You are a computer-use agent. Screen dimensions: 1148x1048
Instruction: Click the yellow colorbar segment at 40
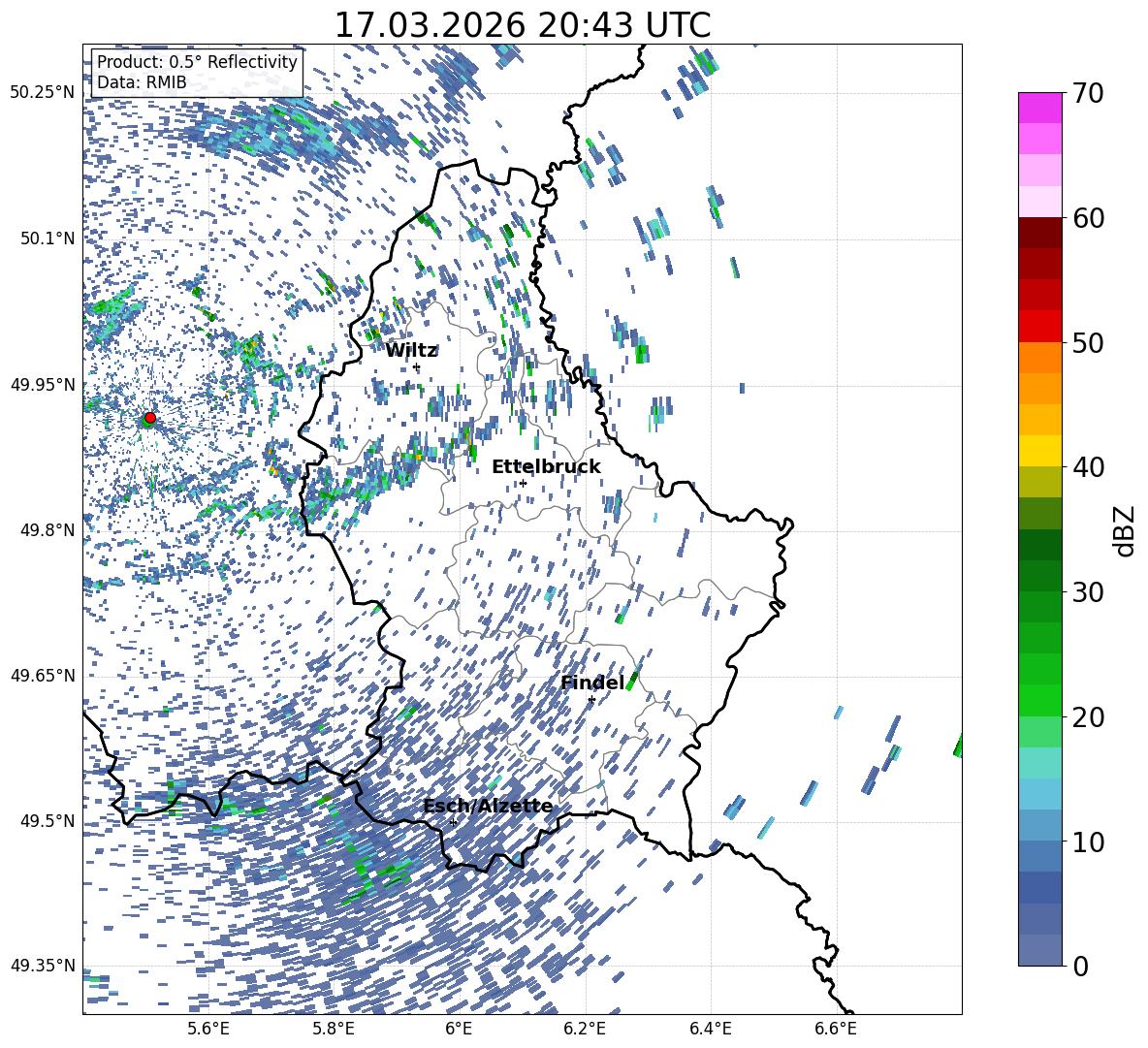(x=1039, y=452)
